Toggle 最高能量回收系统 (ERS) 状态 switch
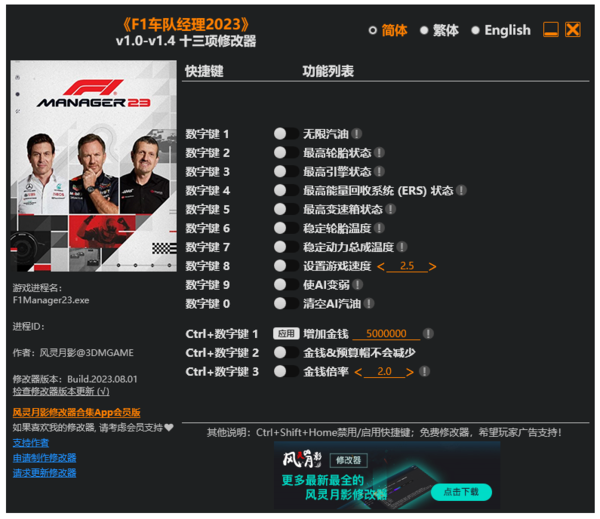600x519 pixels. click(x=286, y=190)
